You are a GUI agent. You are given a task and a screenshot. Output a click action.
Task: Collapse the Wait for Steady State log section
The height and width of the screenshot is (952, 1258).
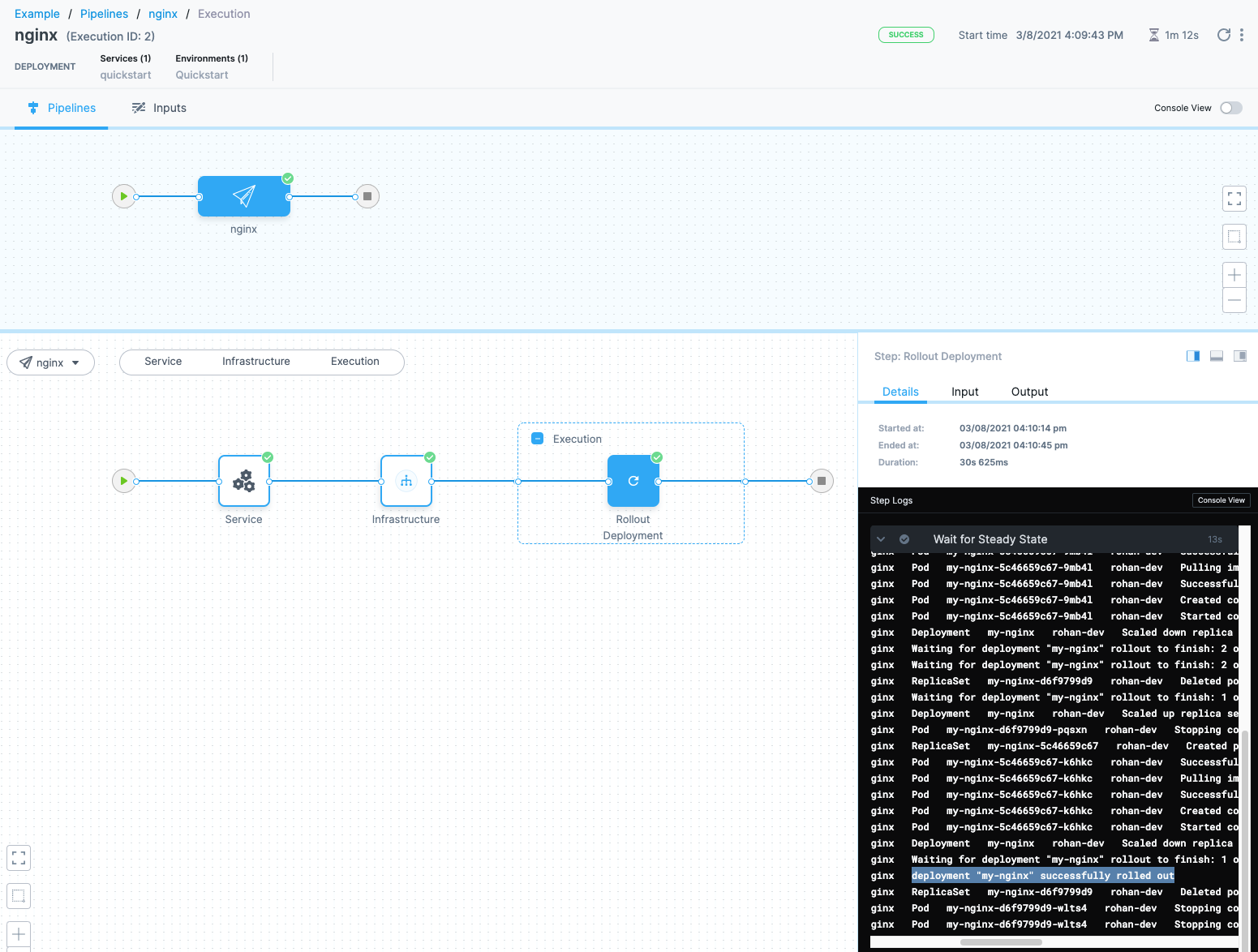(881, 539)
